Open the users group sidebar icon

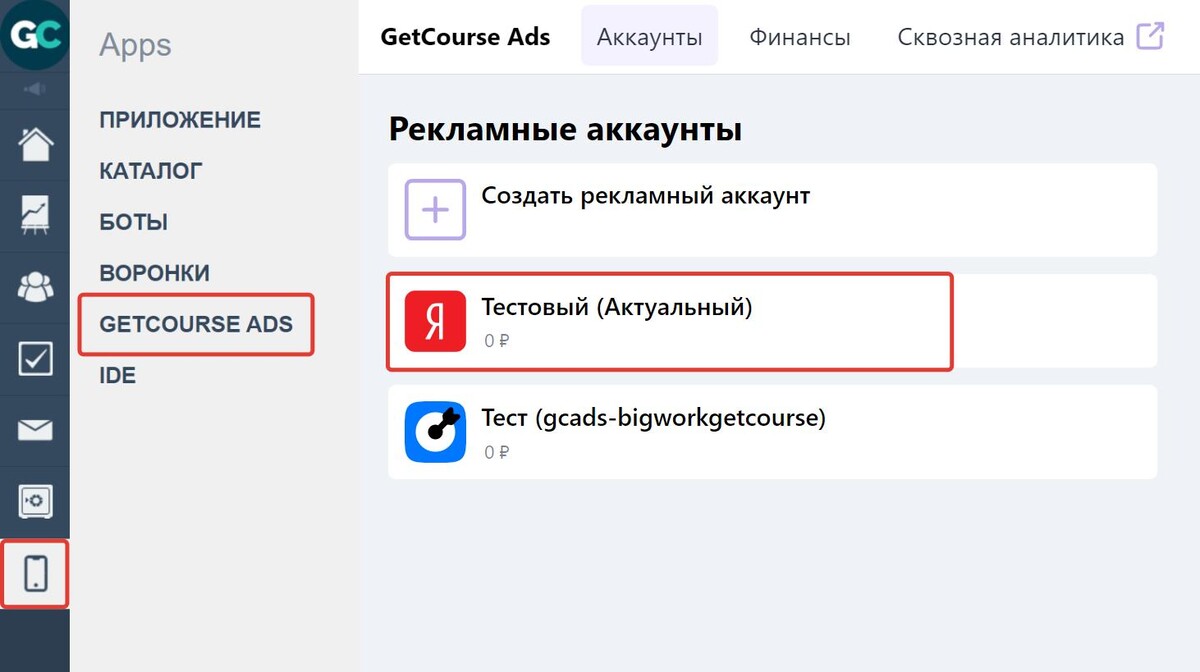(x=35, y=288)
